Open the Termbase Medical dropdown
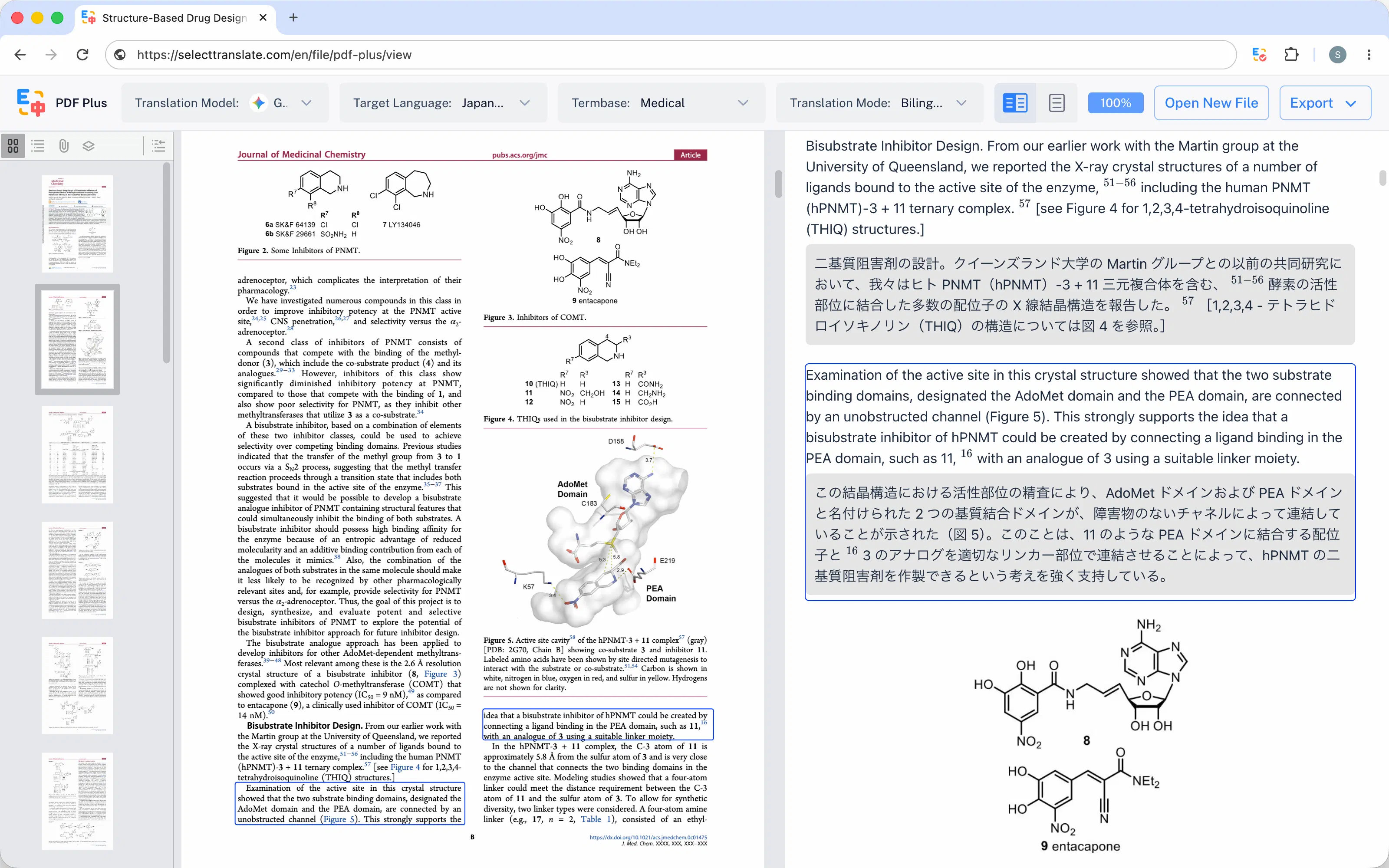The width and height of the screenshot is (1389, 868). click(x=661, y=103)
